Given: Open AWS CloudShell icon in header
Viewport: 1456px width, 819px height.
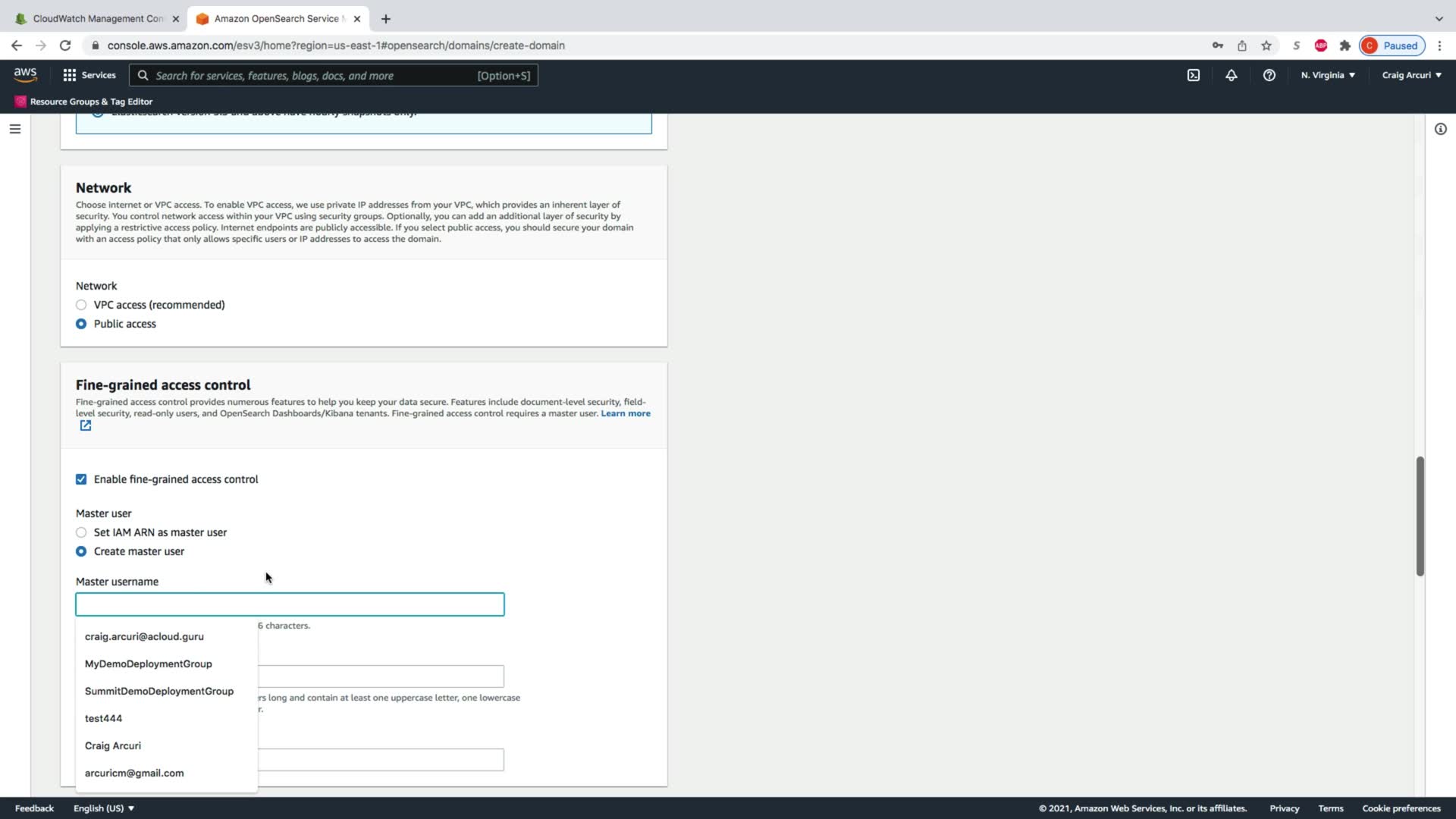Looking at the screenshot, I should coord(1193,75).
